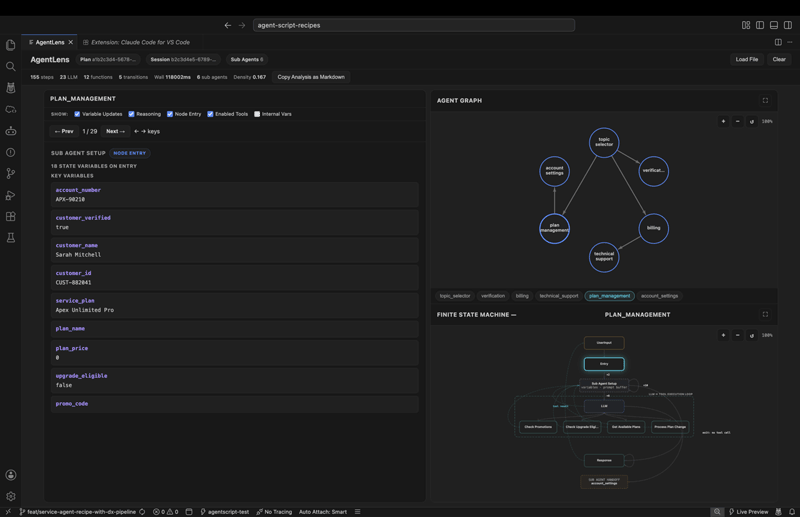
Task: Click the Entry node in the state machine
Action: (604, 364)
